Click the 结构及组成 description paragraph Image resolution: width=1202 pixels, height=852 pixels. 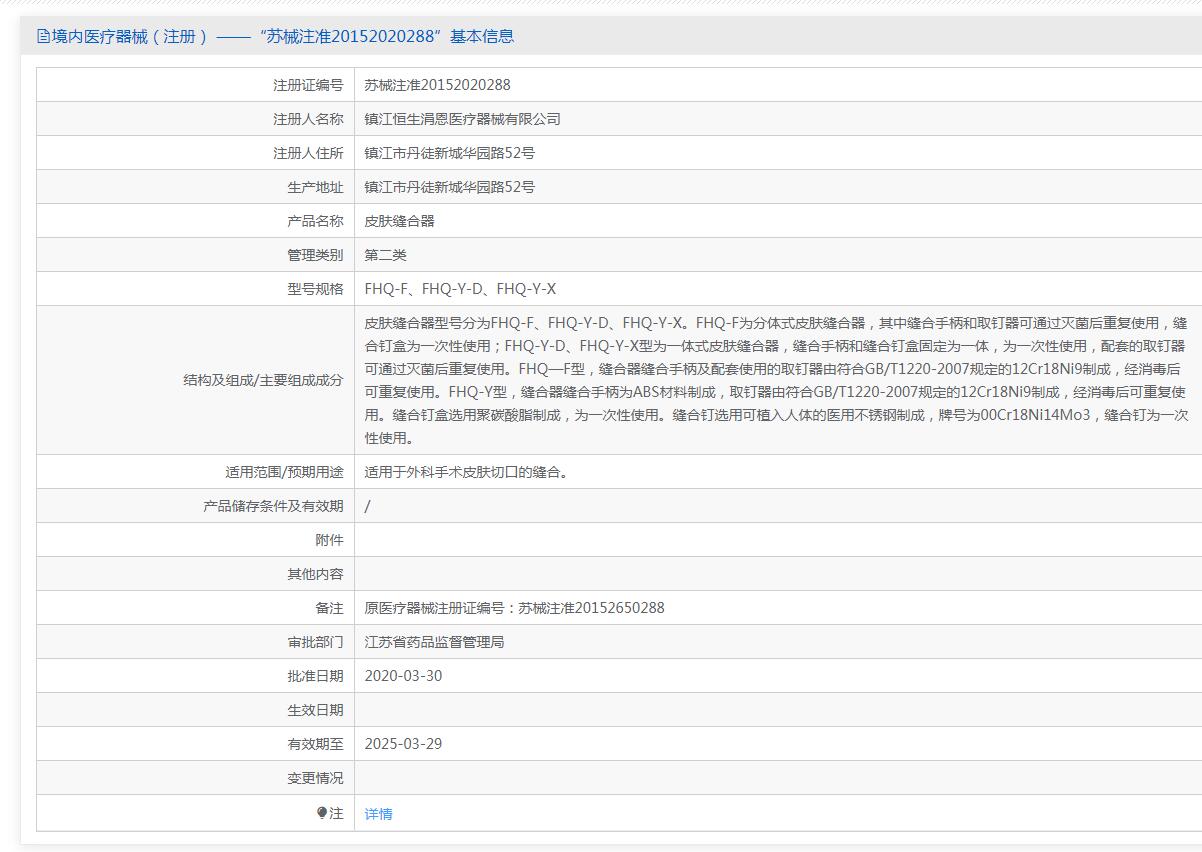[775, 380]
